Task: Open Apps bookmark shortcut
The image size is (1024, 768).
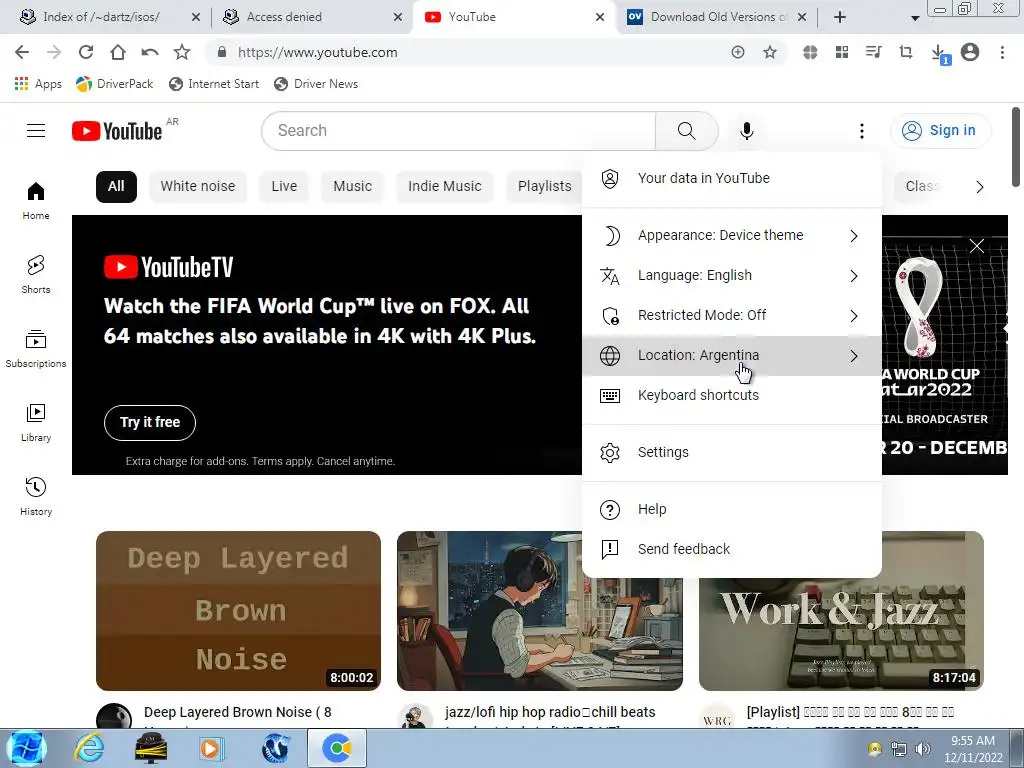Action: pos(38,84)
